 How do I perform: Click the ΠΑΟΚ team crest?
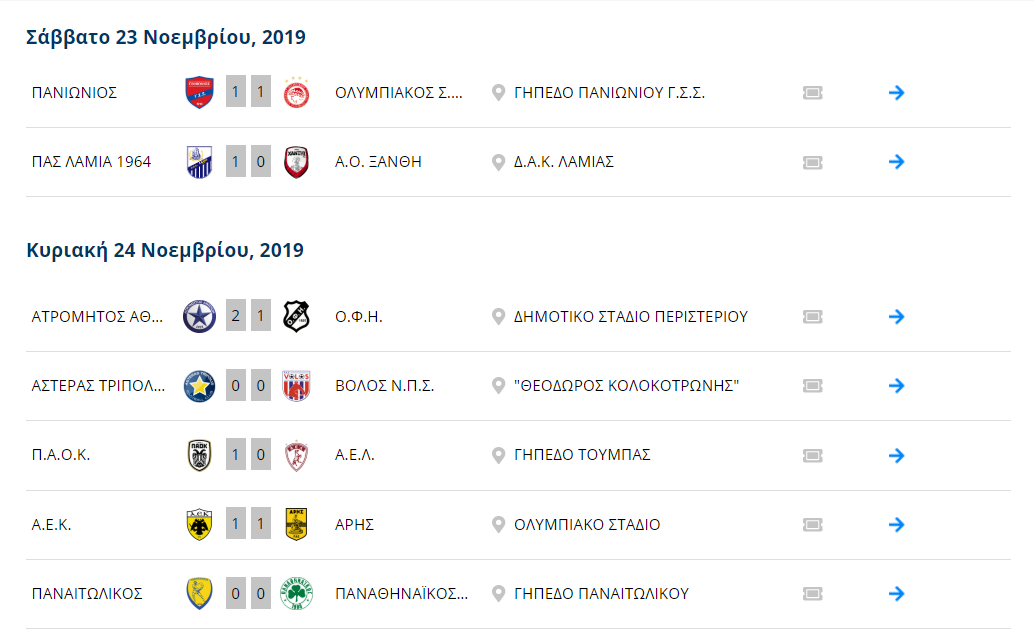199,456
